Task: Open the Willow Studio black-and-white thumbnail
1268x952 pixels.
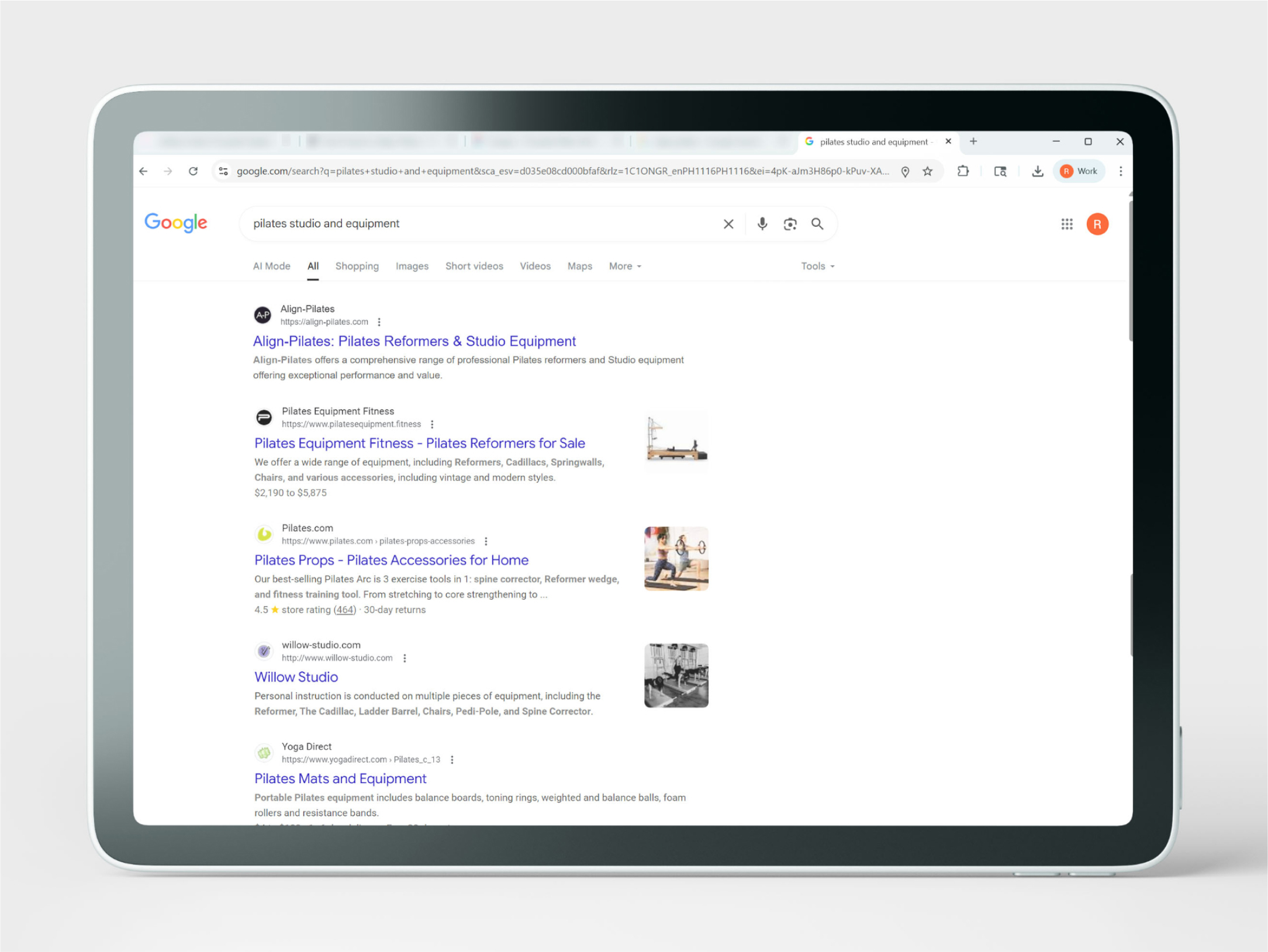Action: (x=676, y=676)
